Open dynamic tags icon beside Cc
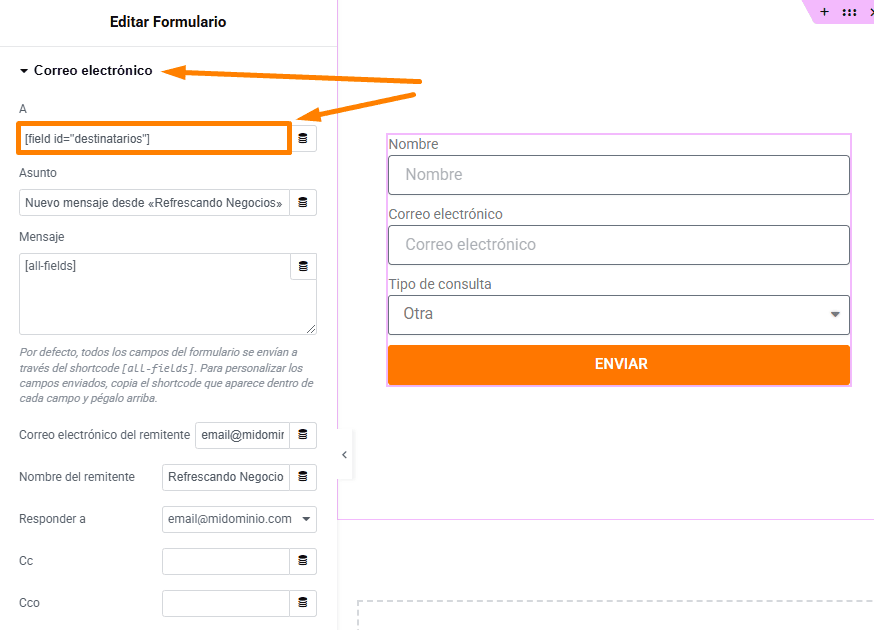This screenshot has width=874, height=630. coord(303,561)
